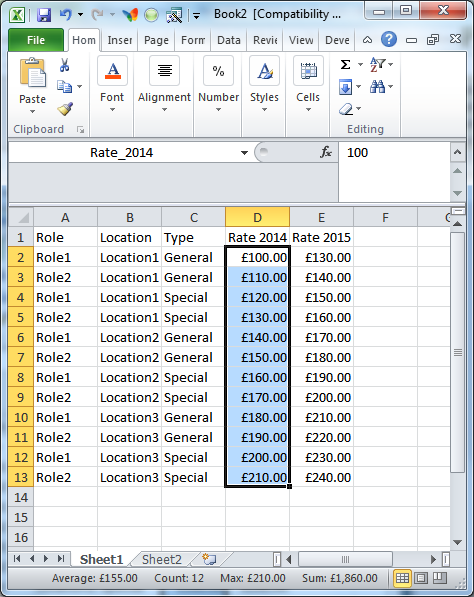Click the Cut scissors icon

click(x=64, y=65)
